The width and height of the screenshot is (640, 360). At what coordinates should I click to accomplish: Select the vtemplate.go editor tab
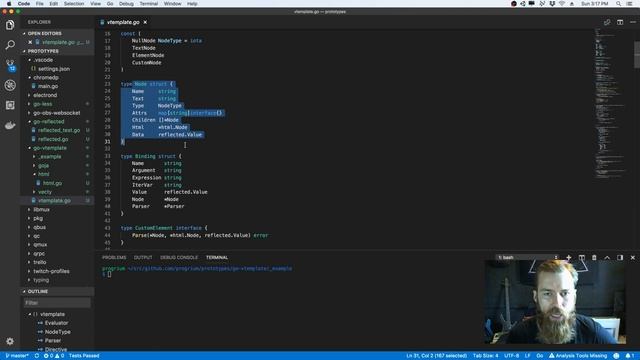coord(123,22)
